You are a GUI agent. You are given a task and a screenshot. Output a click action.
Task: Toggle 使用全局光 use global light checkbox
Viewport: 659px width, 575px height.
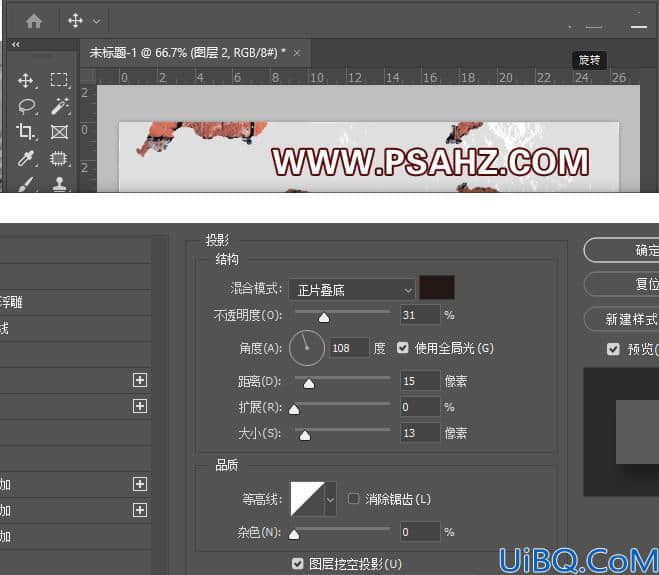point(403,348)
